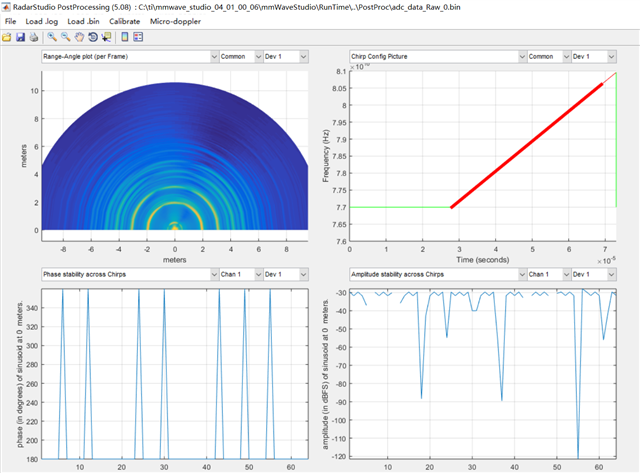Toggle the insert legend icon

(x=138, y=37)
